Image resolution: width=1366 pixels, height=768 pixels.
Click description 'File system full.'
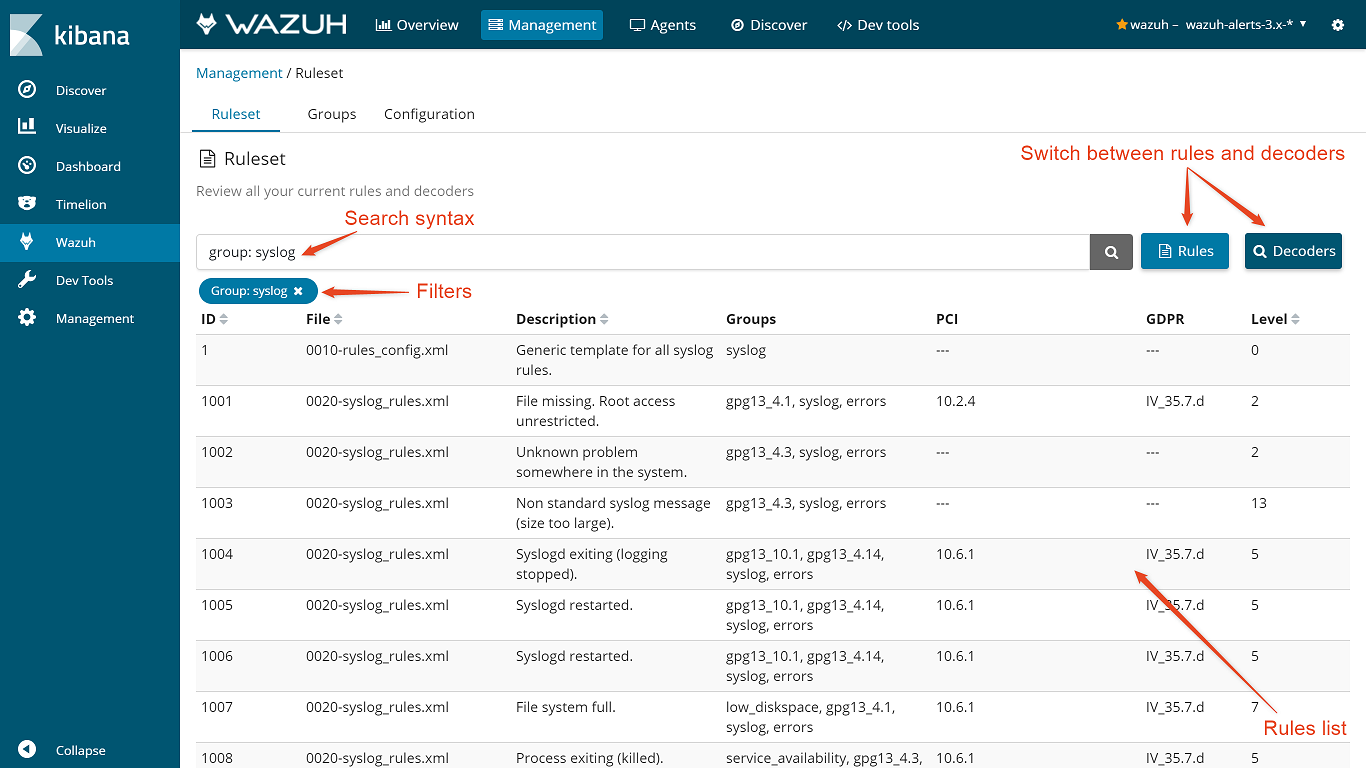coord(565,707)
